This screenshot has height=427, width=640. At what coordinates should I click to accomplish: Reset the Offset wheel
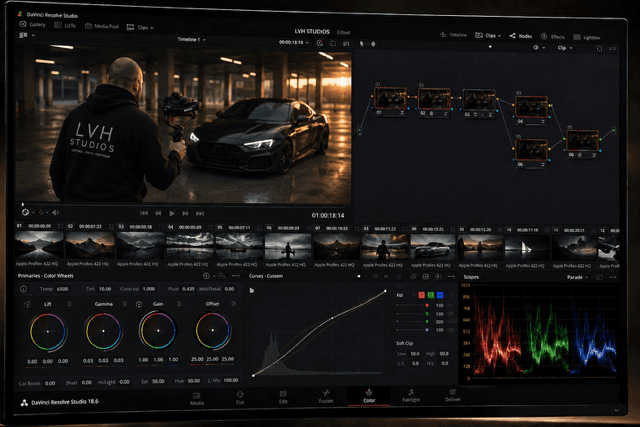click(233, 304)
